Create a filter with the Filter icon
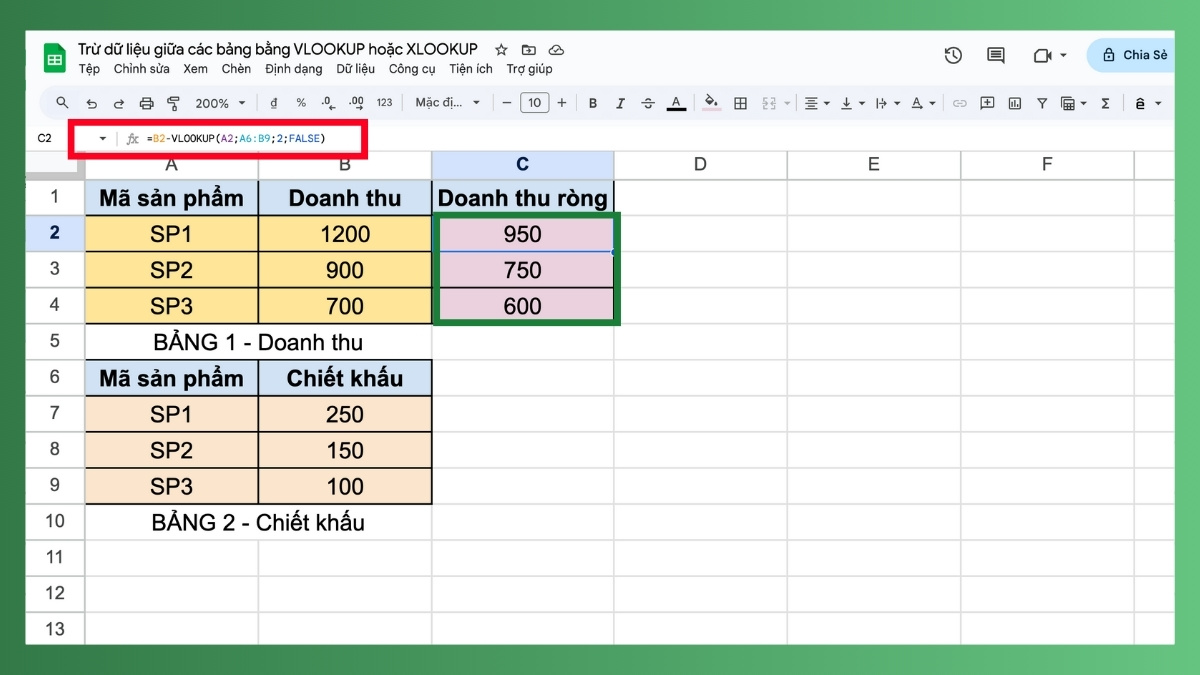Screen dimensions: 1200x675 coord(1043,103)
